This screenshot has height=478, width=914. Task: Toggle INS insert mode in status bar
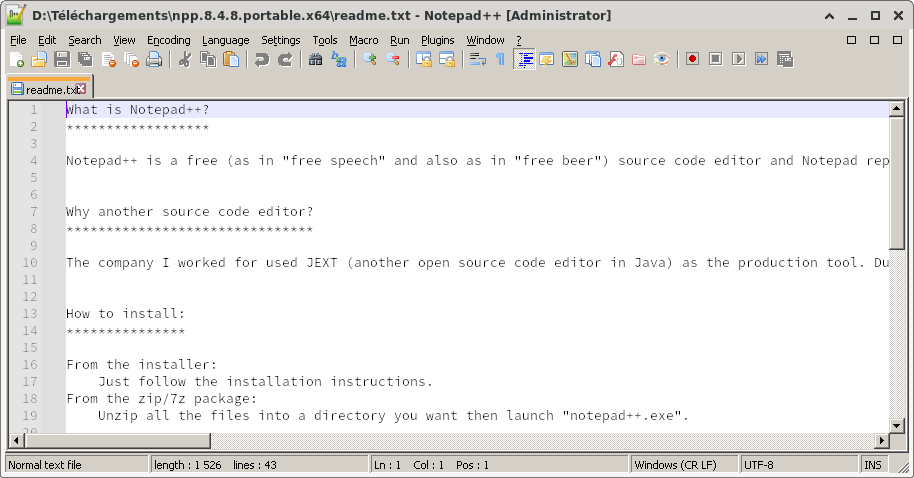point(874,465)
